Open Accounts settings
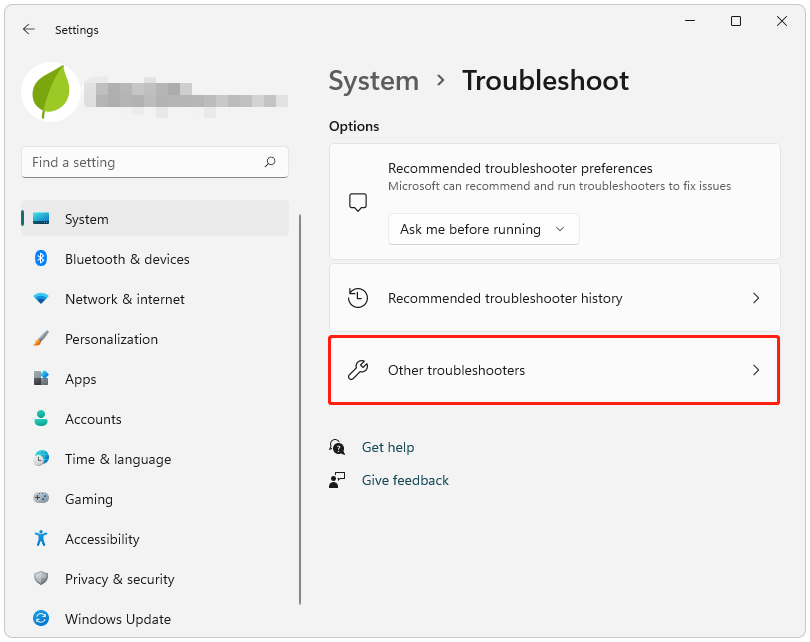The height and width of the screenshot is (642, 810). tap(154, 419)
